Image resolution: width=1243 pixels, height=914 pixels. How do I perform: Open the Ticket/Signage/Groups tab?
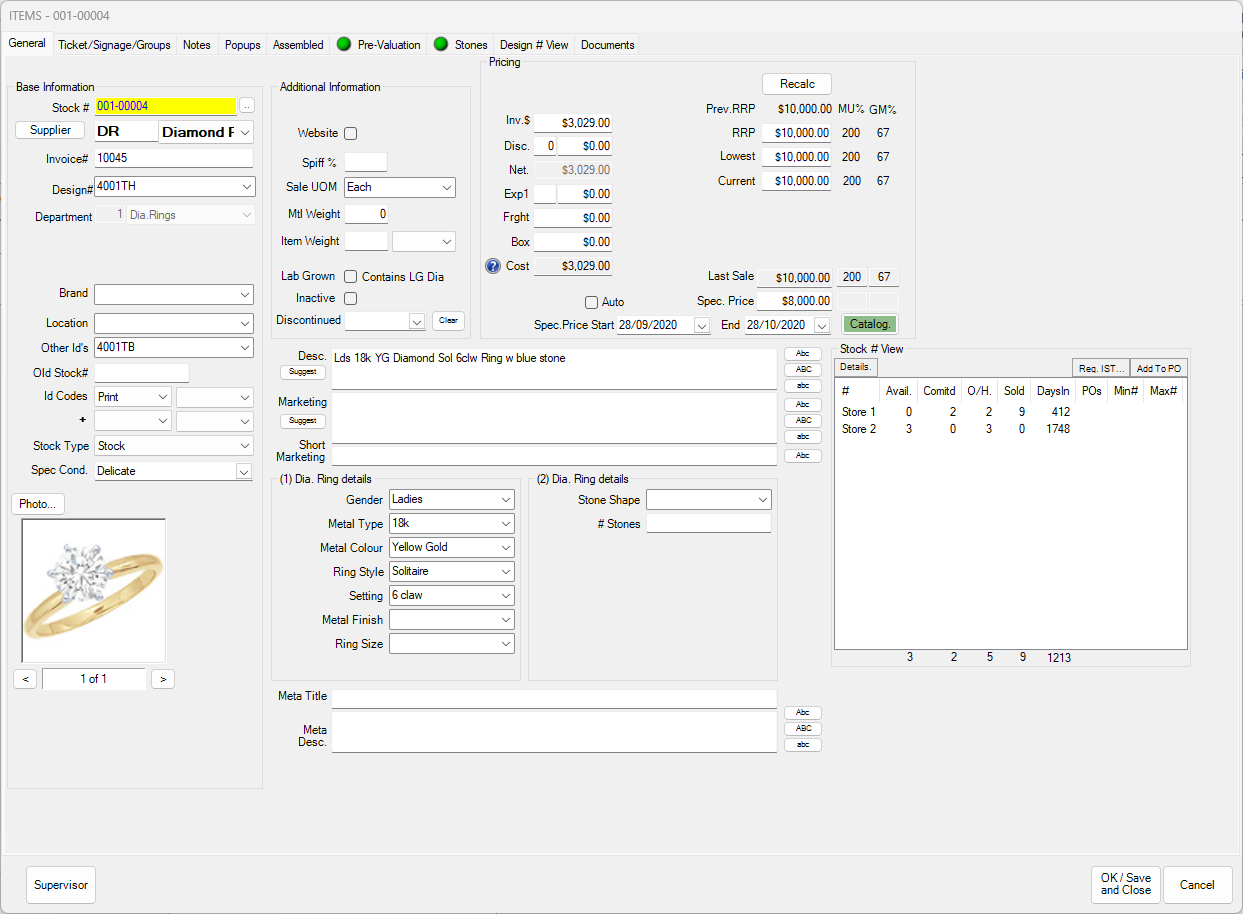tap(113, 44)
